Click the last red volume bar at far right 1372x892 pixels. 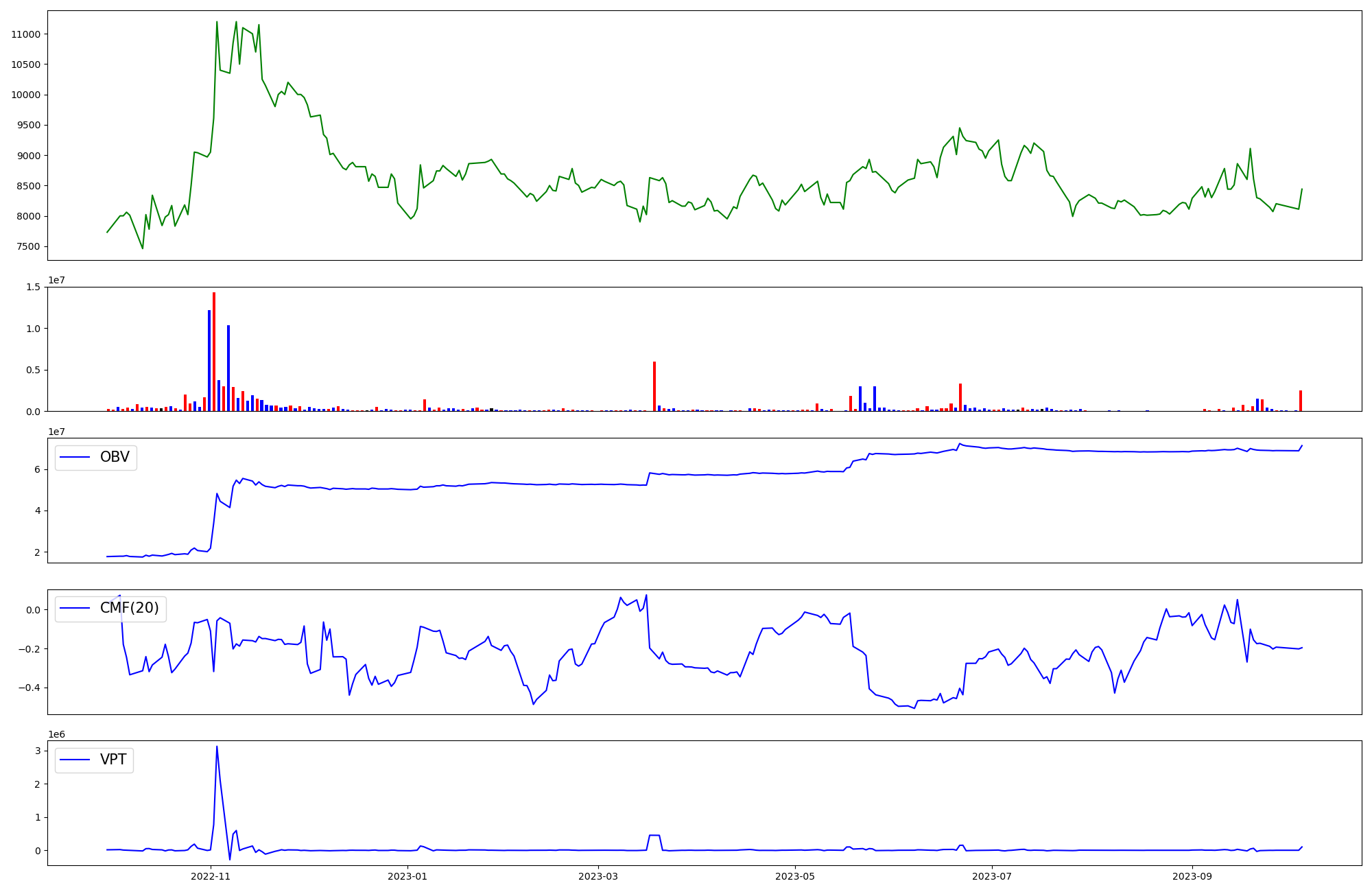tap(1300, 401)
